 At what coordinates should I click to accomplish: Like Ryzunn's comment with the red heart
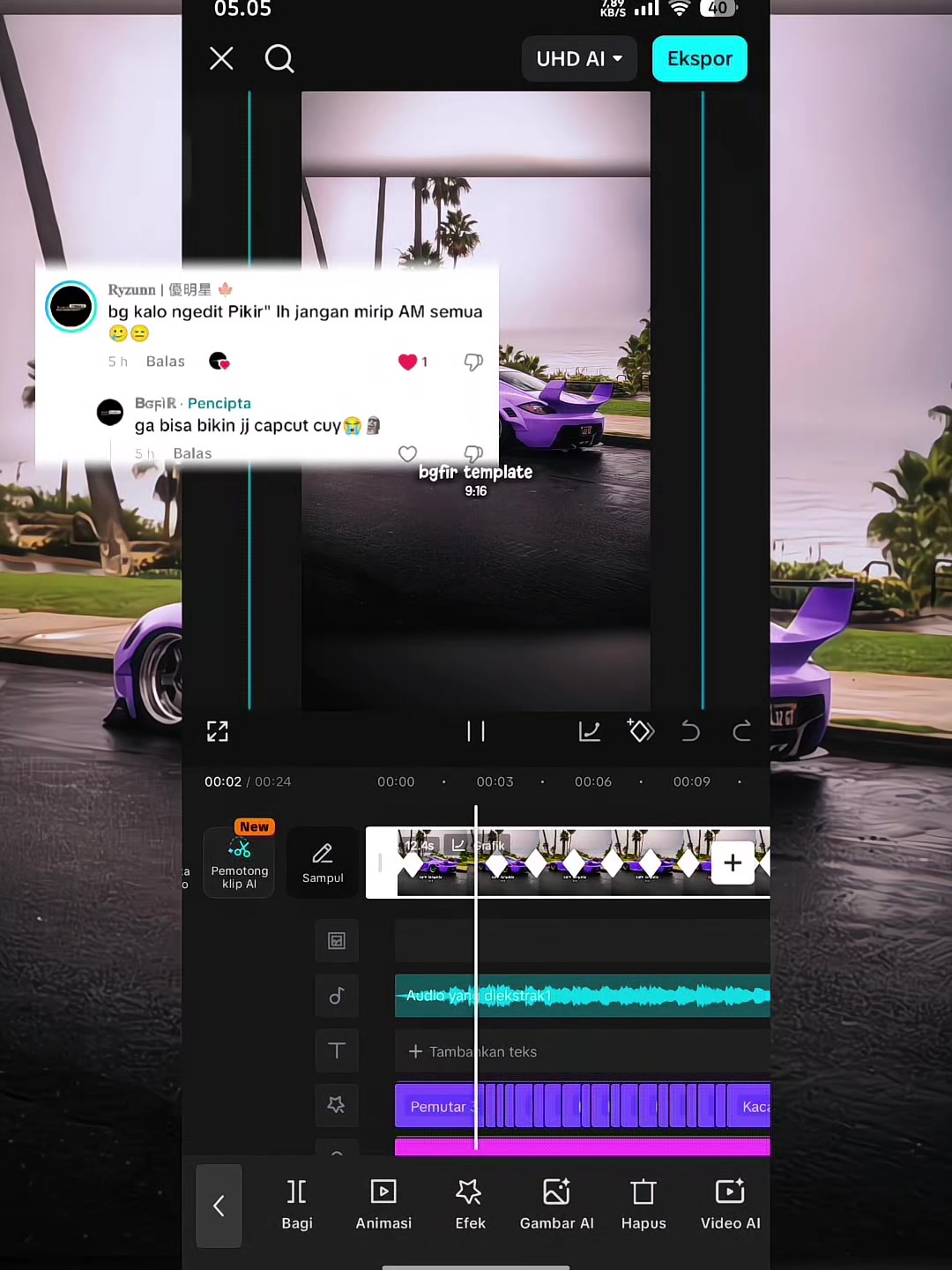point(407,362)
